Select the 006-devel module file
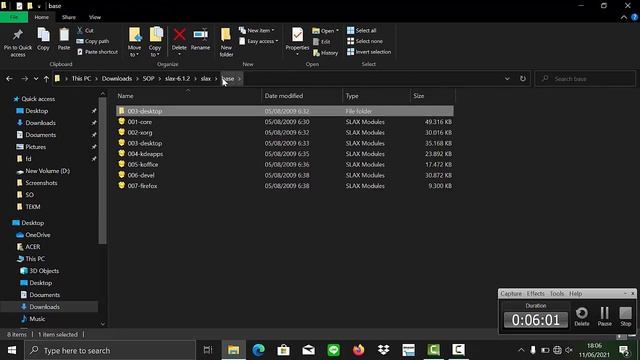This screenshot has height=360, width=640. [x=284, y=175]
